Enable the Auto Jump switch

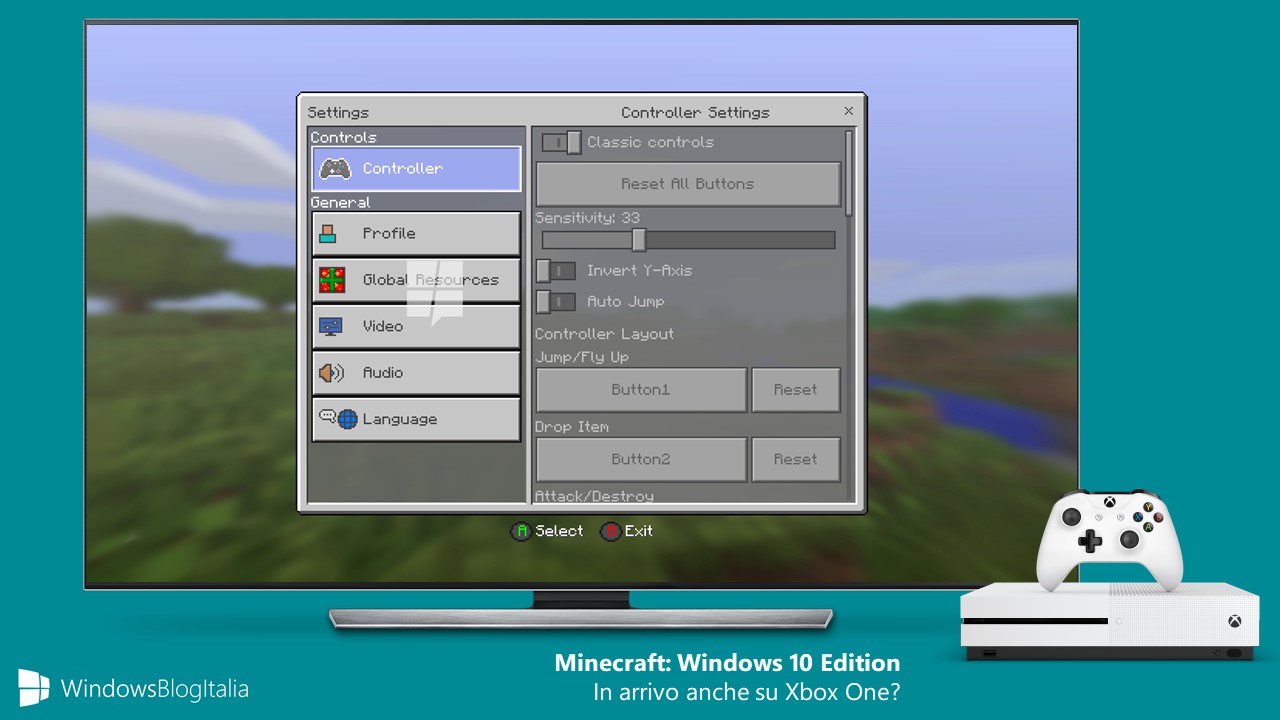click(556, 301)
